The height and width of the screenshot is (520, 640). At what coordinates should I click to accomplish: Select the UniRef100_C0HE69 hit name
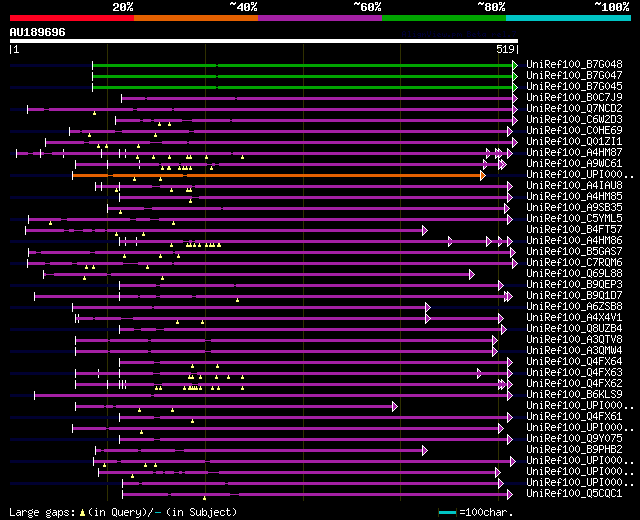click(x=574, y=131)
